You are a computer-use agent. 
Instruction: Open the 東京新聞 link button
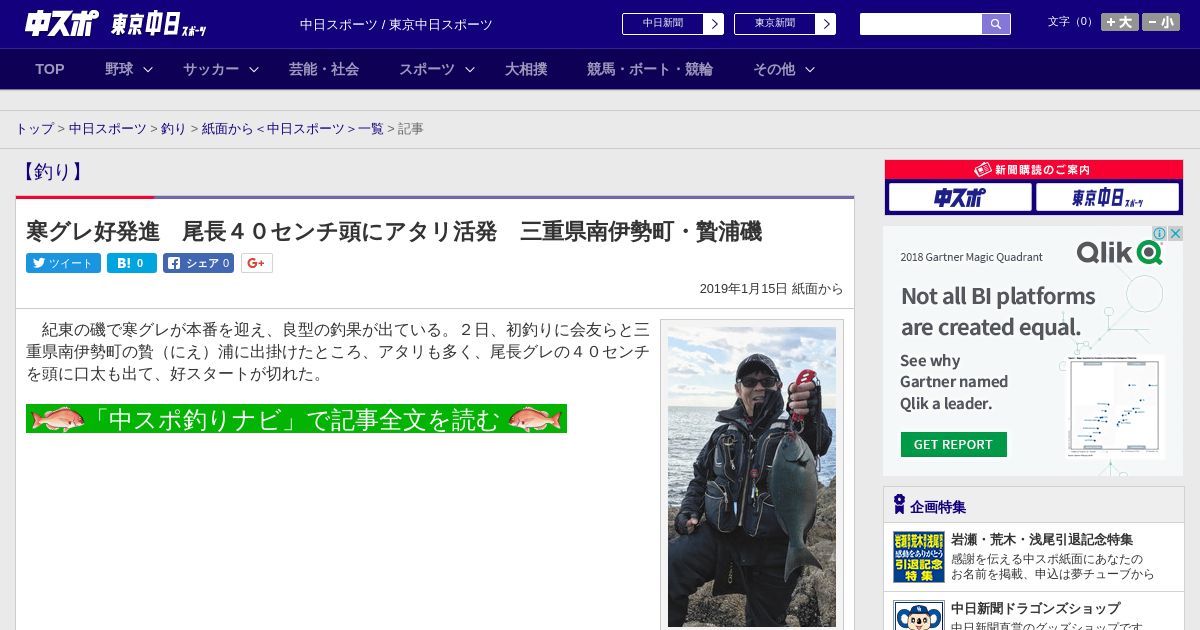click(x=785, y=24)
